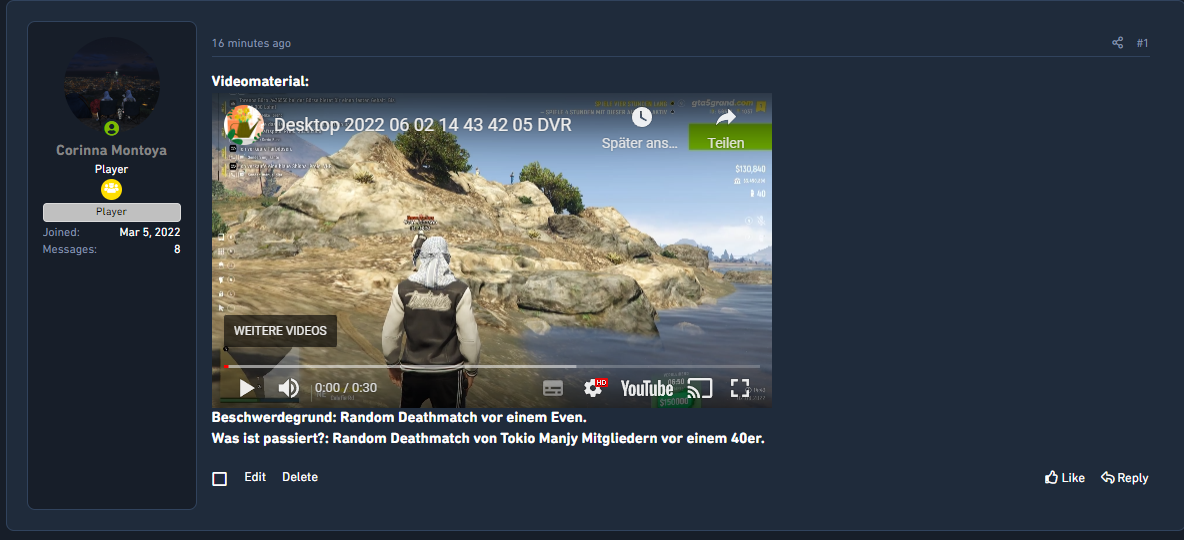The width and height of the screenshot is (1184, 540).
Task: Click the Mar 5, 2022 join date
Action: pyautogui.click(x=150, y=232)
